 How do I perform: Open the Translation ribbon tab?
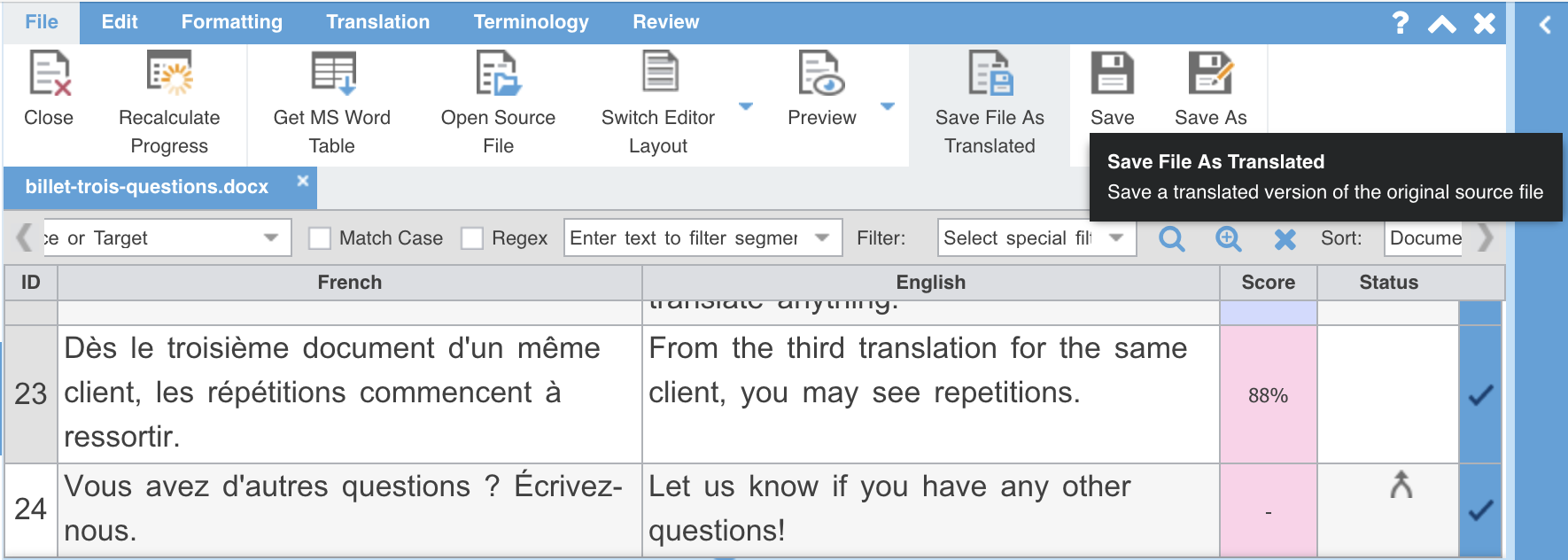coord(378,22)
